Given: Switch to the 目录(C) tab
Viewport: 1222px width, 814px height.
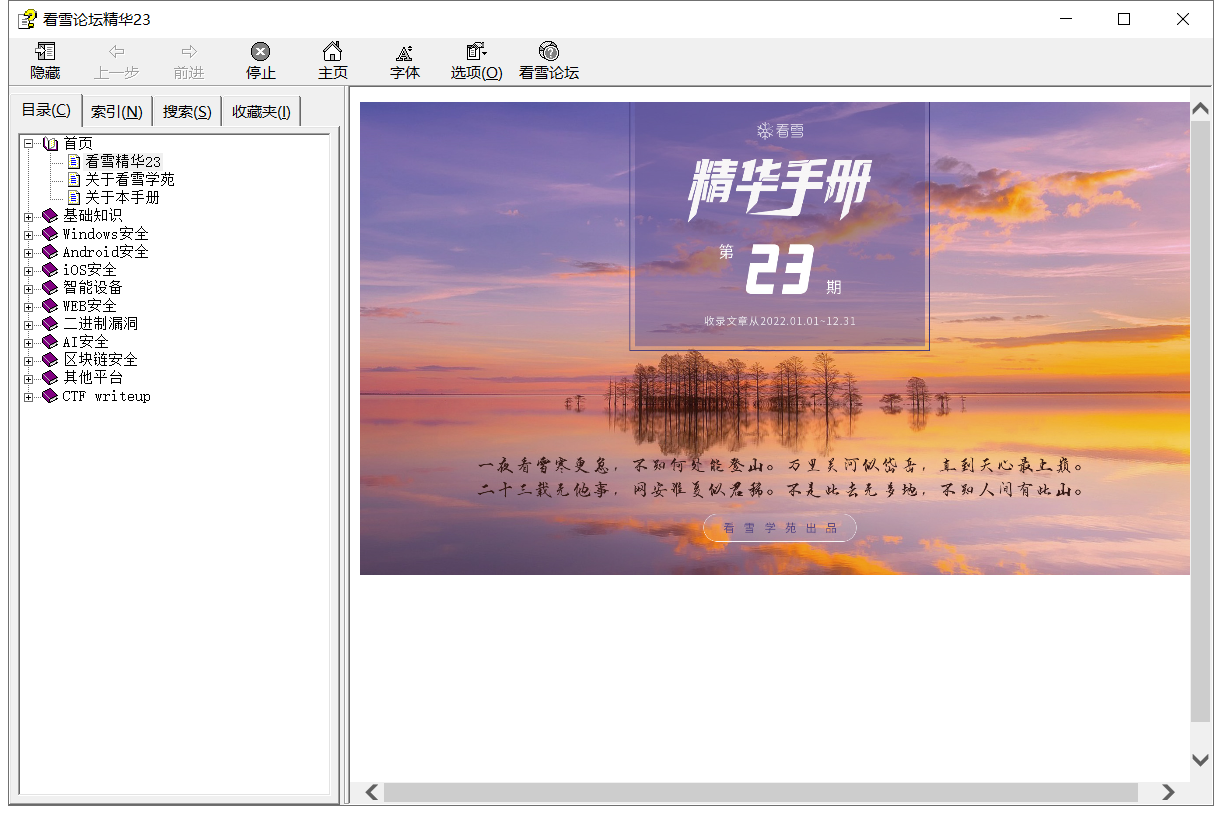Looking at the screenshot, I should coord(46,110).
